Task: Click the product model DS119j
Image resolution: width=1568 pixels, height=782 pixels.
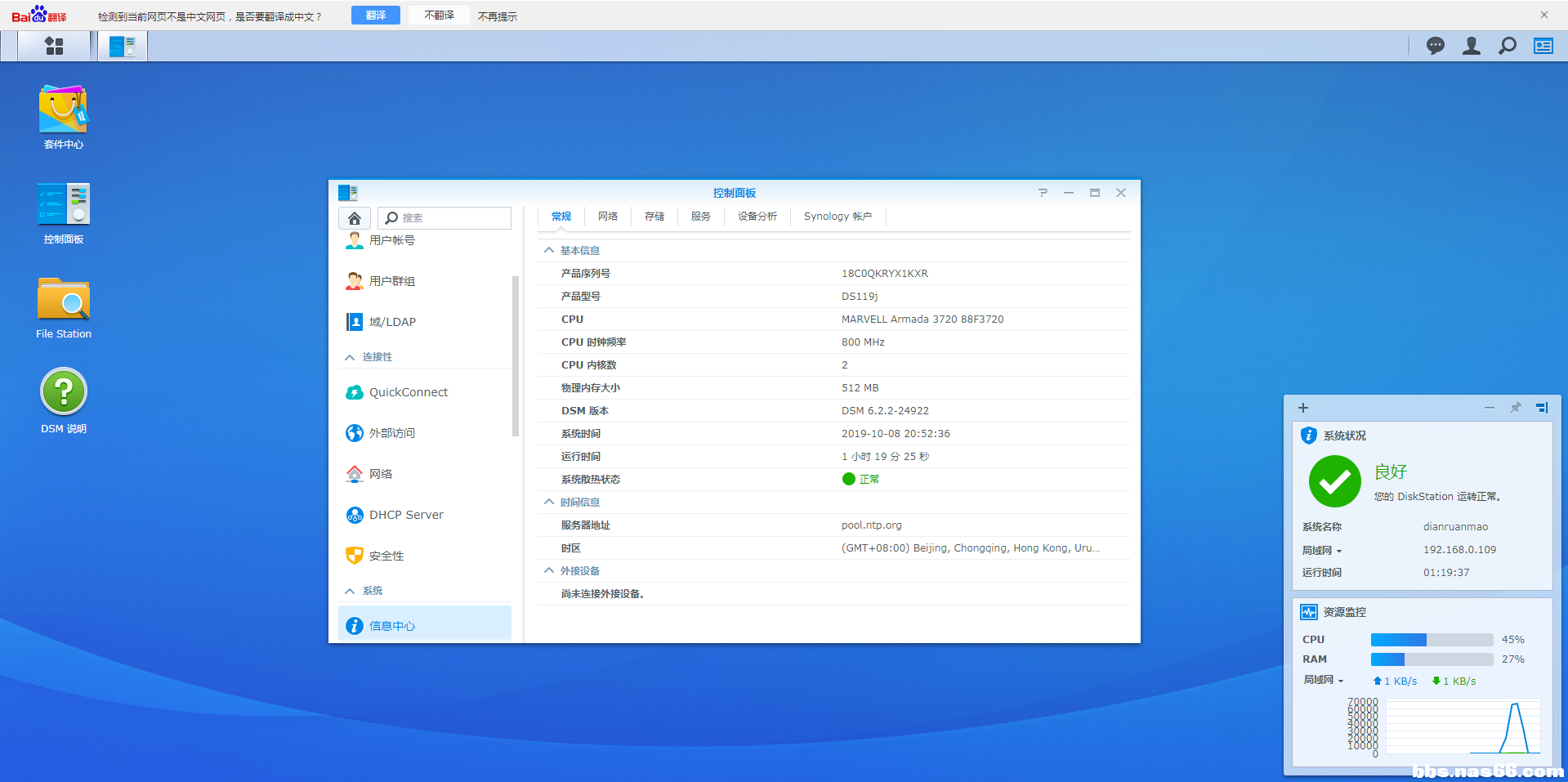Action: [860, 297]
